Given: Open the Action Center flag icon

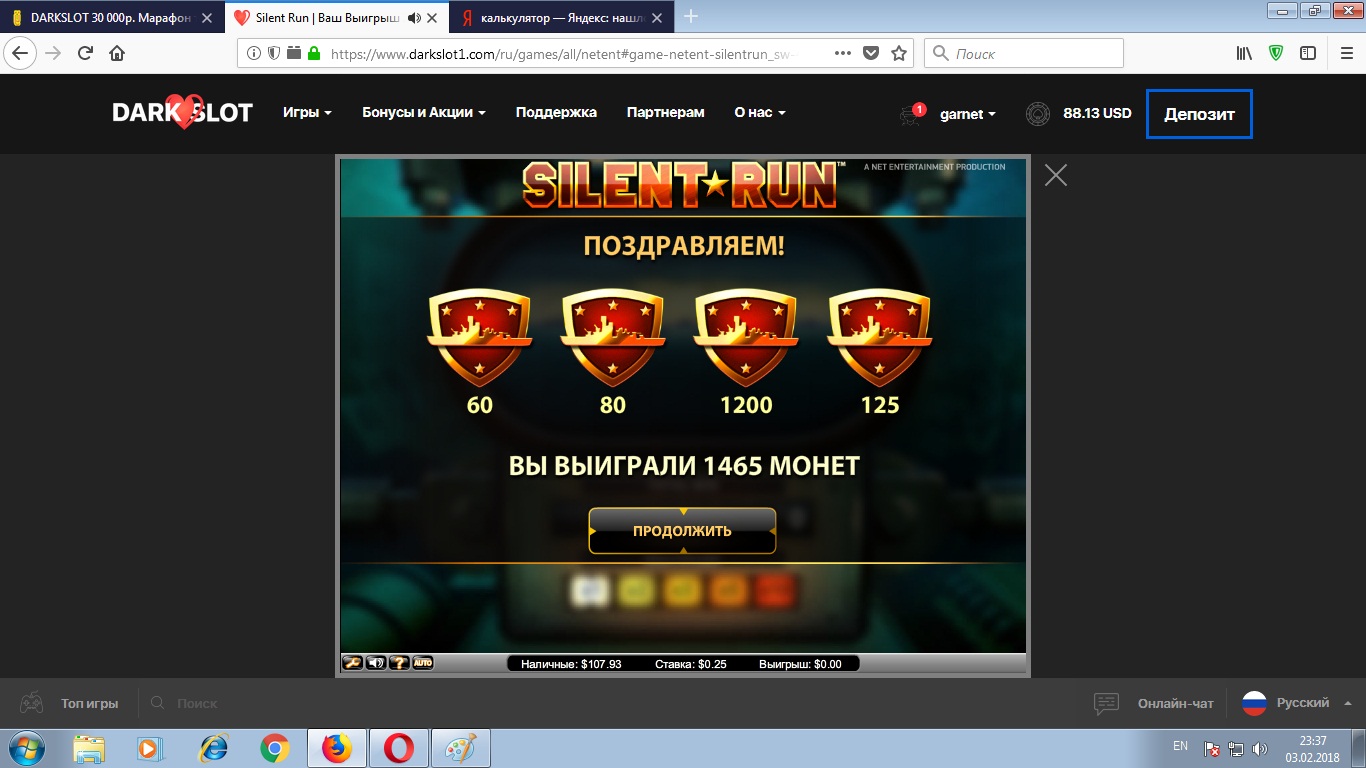Looking at the screenshot, I should pyautogui.click(x=1212, y=748).
